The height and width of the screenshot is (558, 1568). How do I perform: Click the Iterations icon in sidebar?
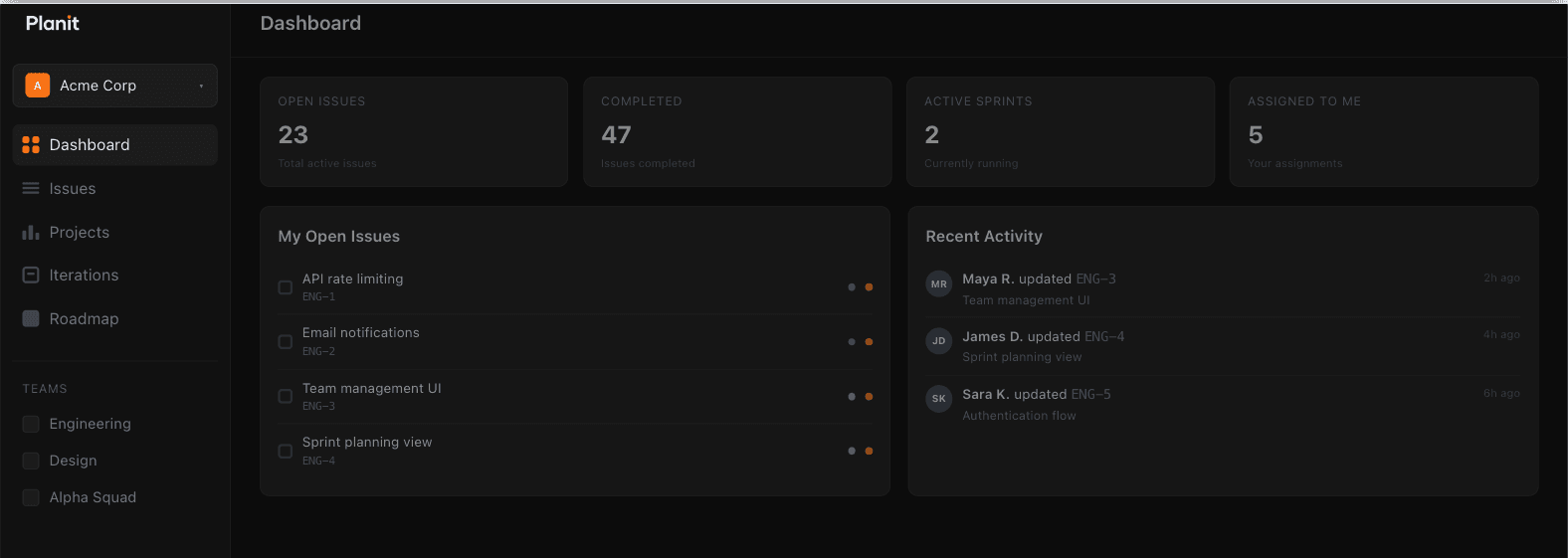click(31, 276)
